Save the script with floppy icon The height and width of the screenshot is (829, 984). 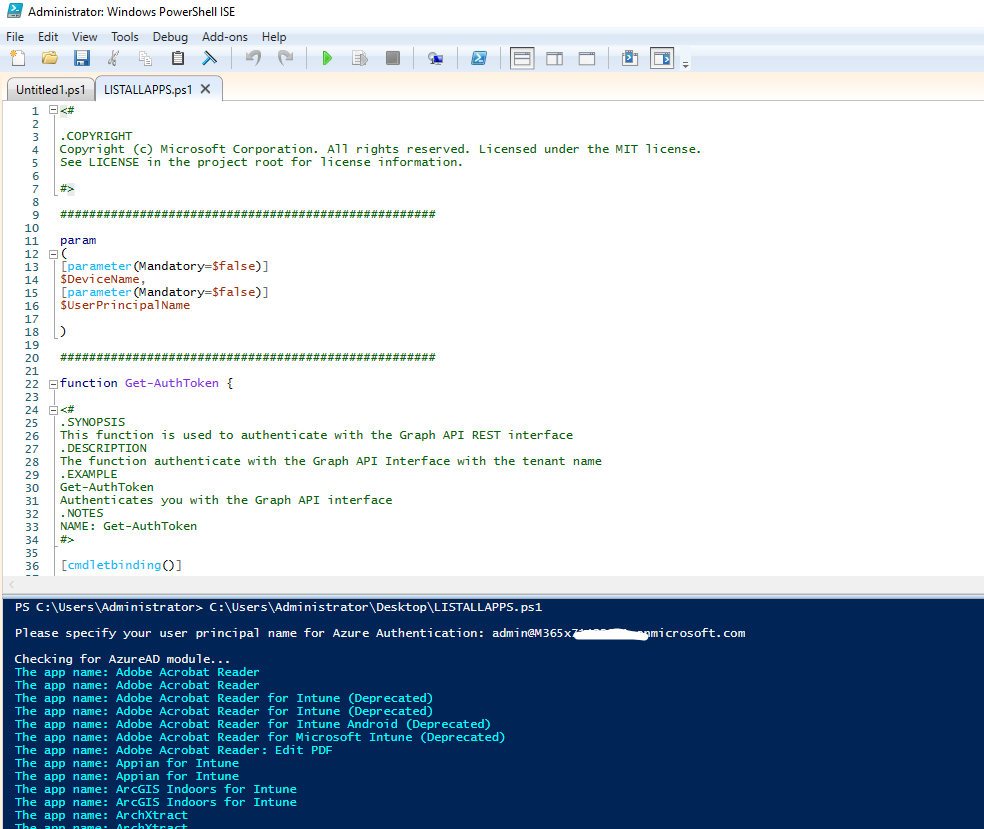point(82,58)
